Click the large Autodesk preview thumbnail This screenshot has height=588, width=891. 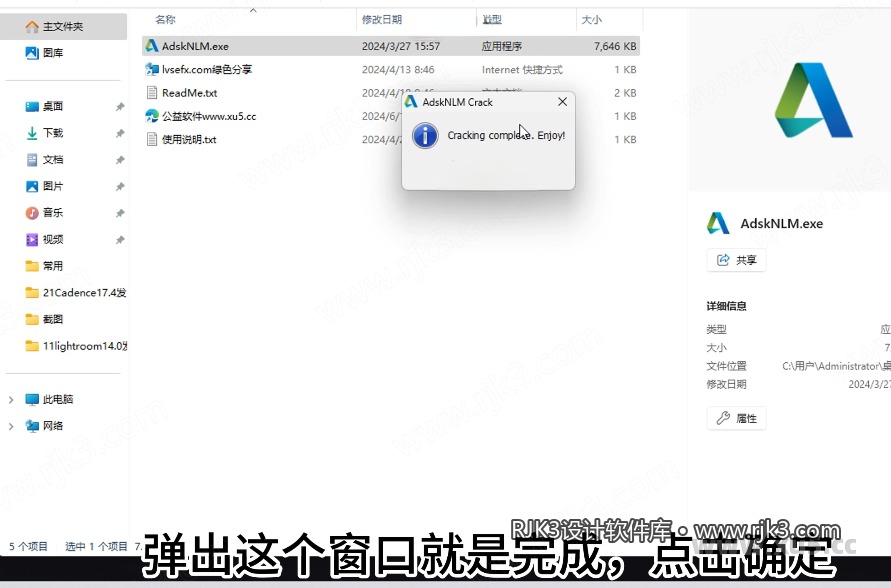[813, 101]
